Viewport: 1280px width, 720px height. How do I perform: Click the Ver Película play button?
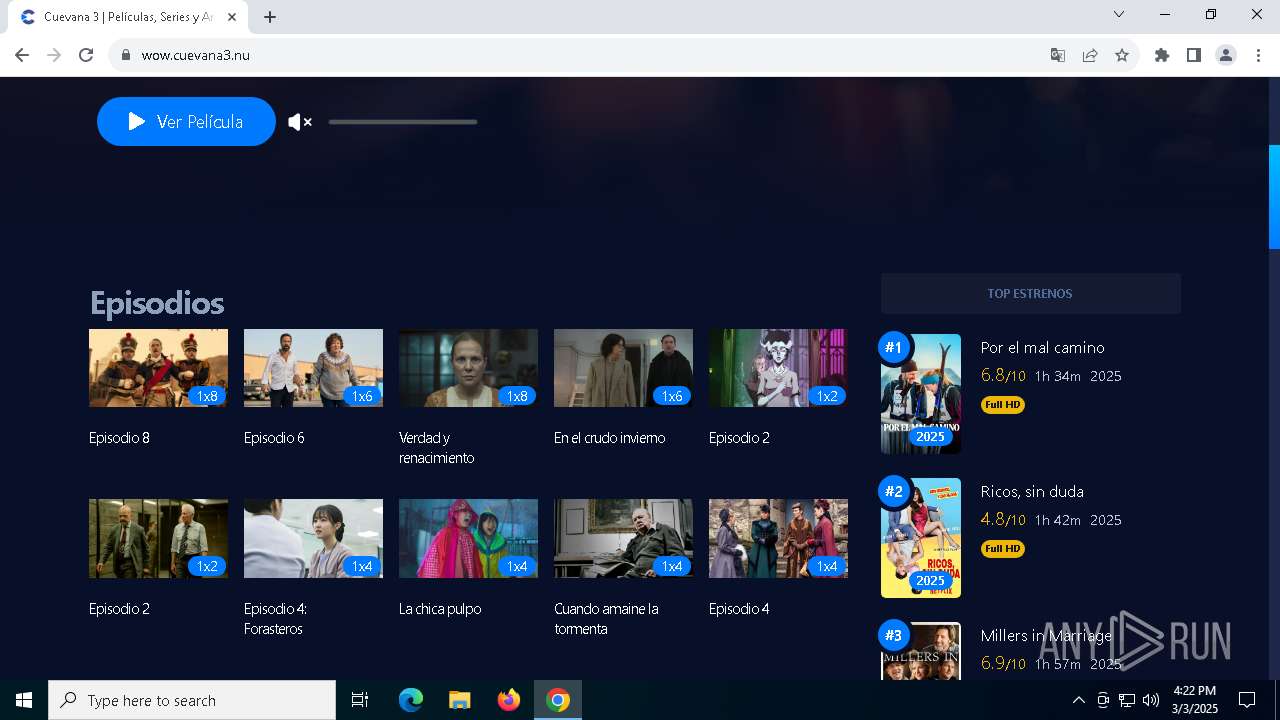pos(186,122)
